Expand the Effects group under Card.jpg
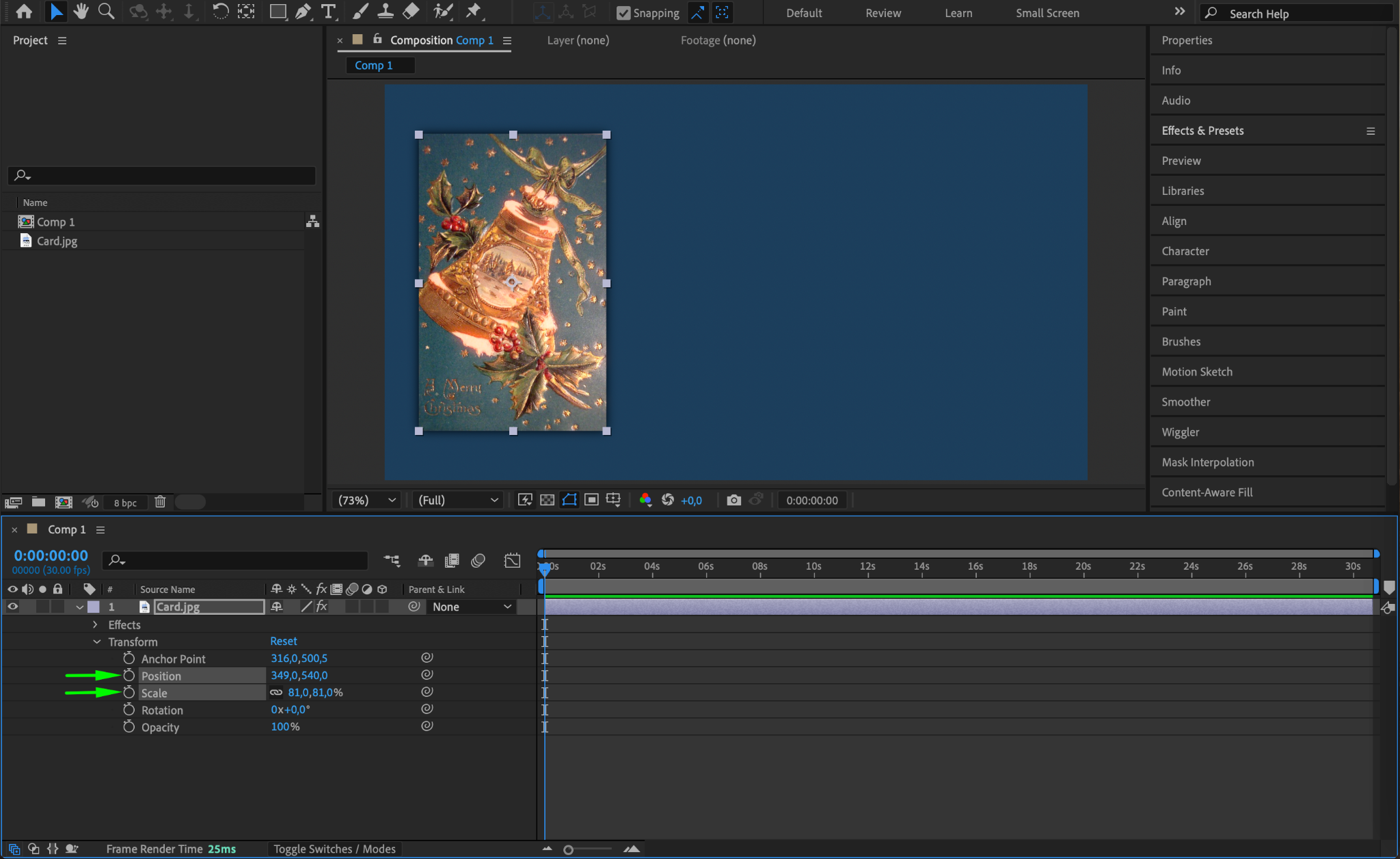The width and height of the screenshot is (1400, 859). (x=95, y=624)
